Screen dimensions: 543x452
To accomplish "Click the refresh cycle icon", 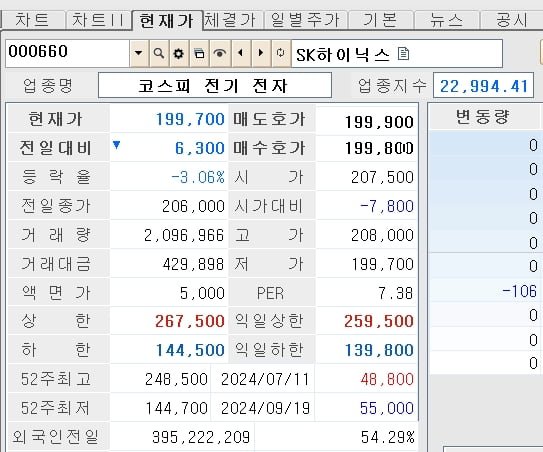I will (x=281, y=53).
